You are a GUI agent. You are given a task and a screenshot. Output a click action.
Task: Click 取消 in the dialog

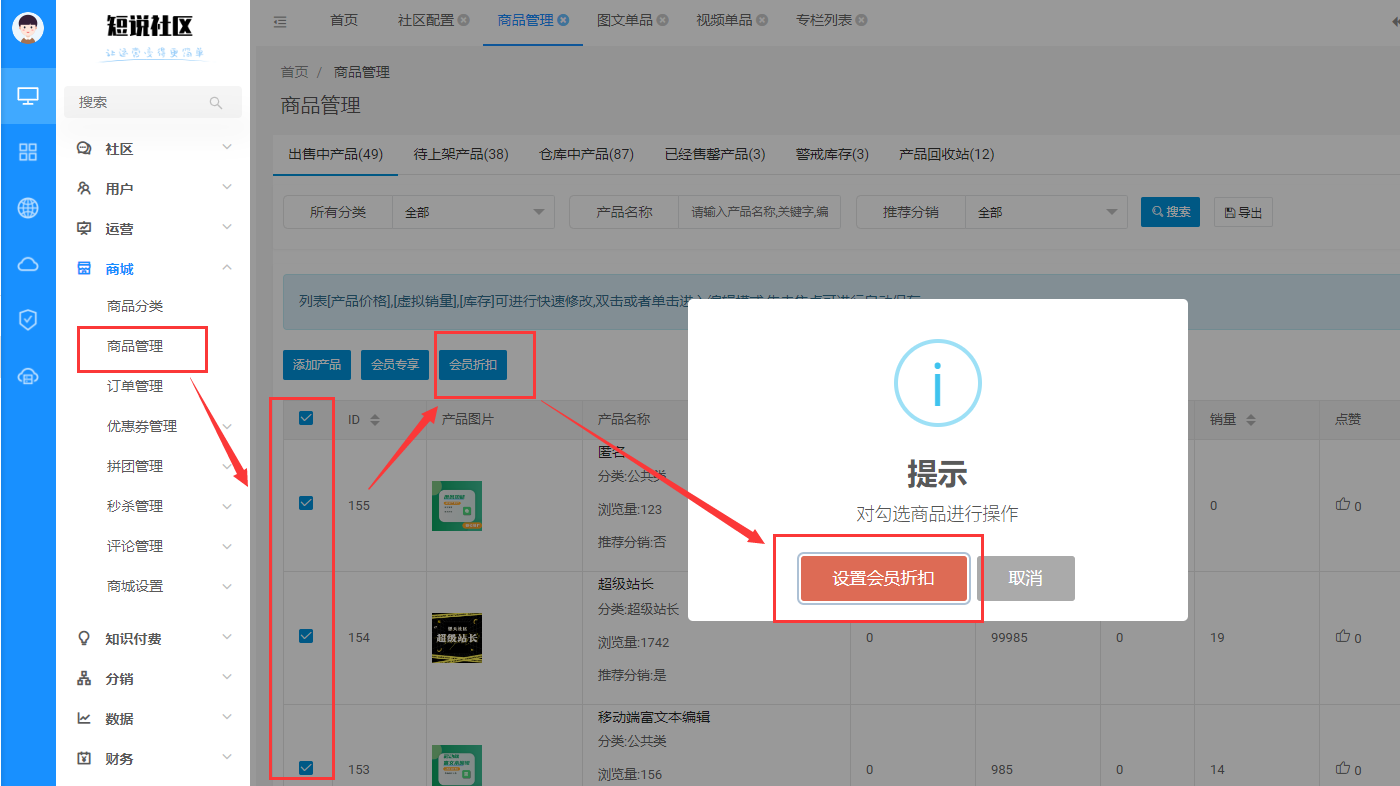coord(1026,578)
